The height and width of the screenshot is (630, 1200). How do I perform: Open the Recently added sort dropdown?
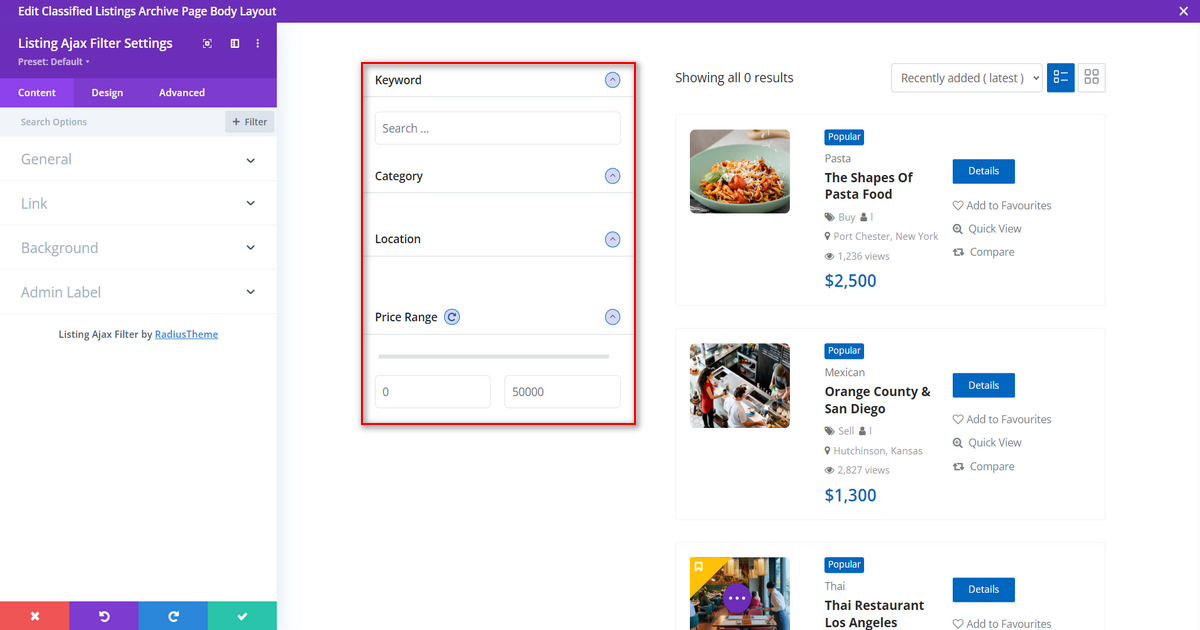point(967,78)
